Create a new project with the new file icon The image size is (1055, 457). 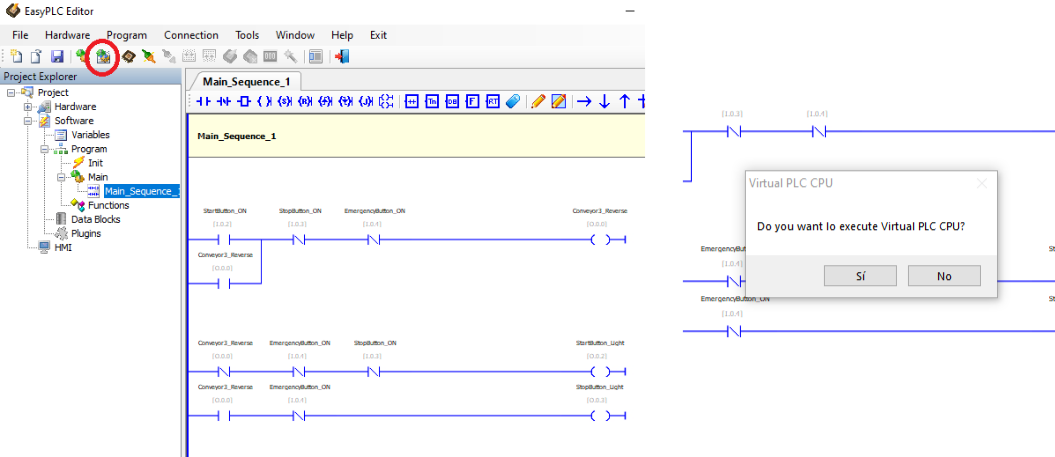(x=17, y=57)
